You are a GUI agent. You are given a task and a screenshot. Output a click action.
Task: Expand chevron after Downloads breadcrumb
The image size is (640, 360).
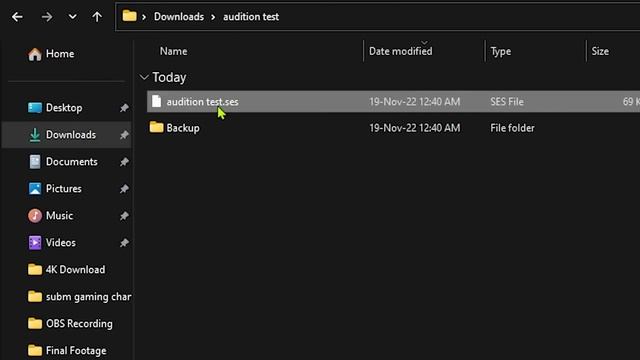pos(213,17)
